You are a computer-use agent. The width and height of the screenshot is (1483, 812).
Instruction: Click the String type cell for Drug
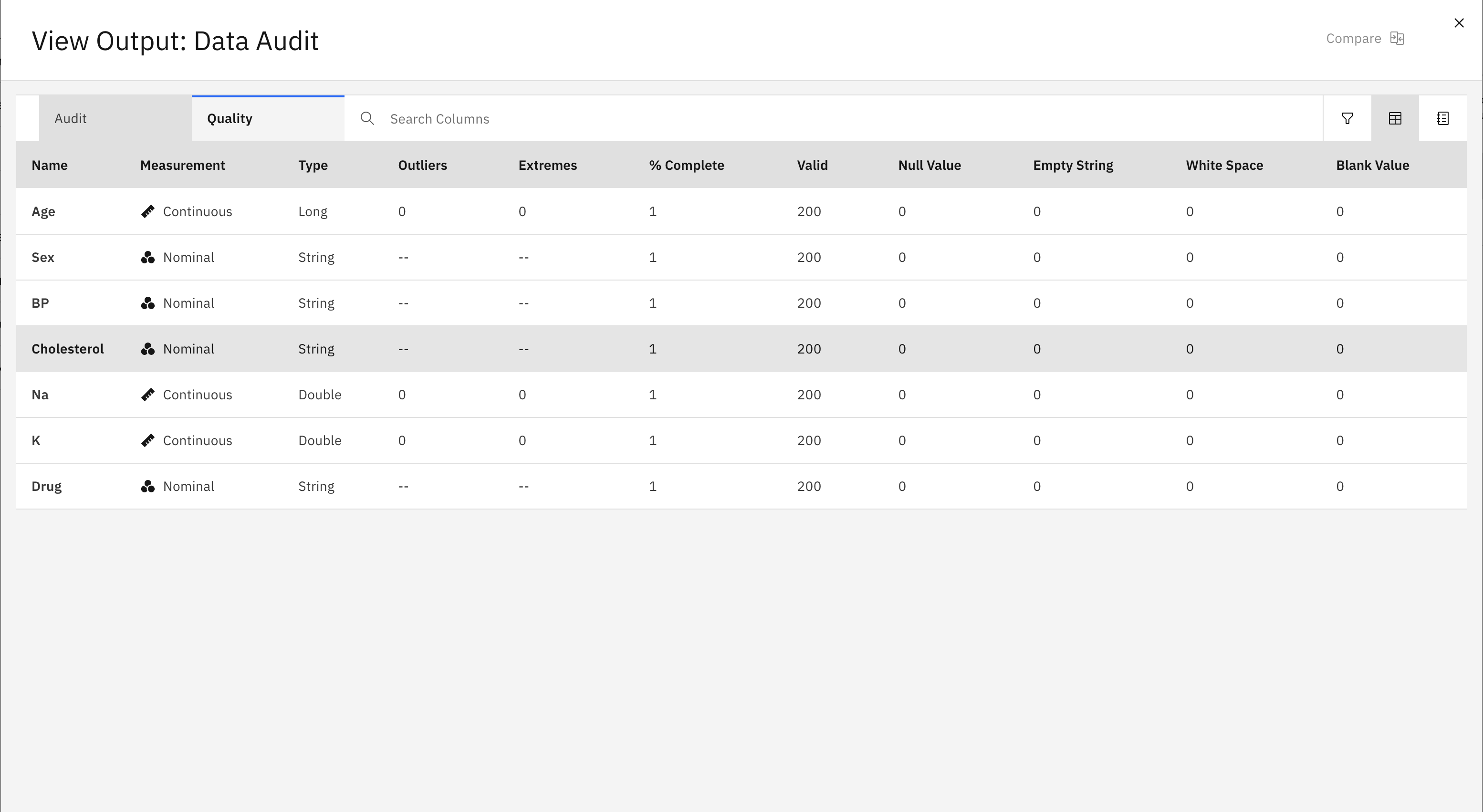[x=316, y=487]
